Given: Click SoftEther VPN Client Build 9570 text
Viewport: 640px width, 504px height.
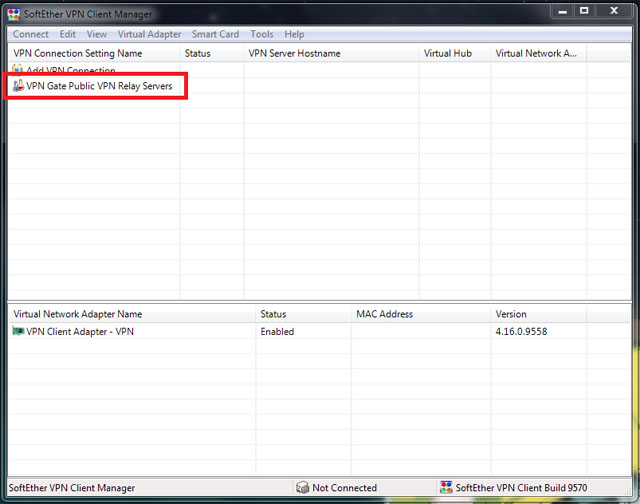Looking at the screenshot, I should pos(521,488).
